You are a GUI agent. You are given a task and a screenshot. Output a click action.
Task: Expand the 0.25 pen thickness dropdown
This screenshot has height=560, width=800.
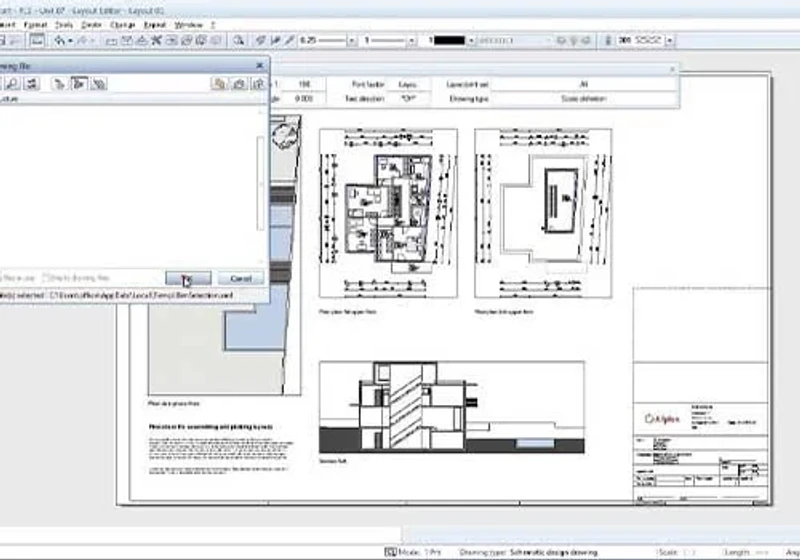tap(352, 40)
